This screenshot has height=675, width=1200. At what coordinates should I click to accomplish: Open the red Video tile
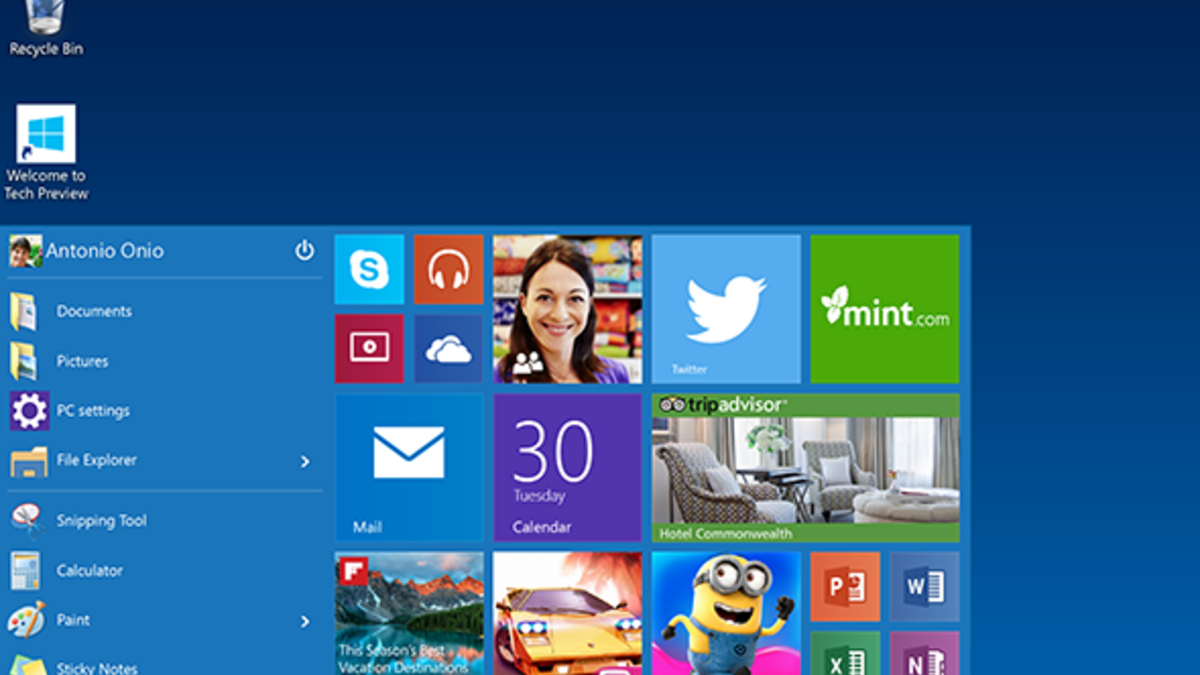369,348
